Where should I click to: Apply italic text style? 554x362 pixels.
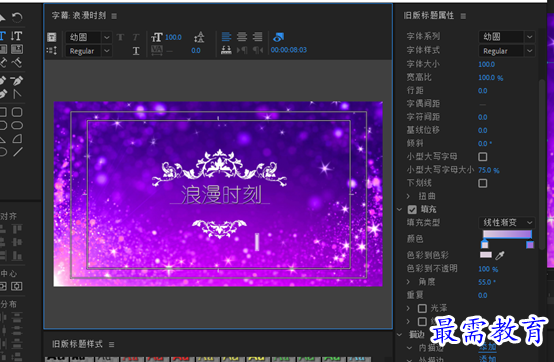[x=136, y=37]
